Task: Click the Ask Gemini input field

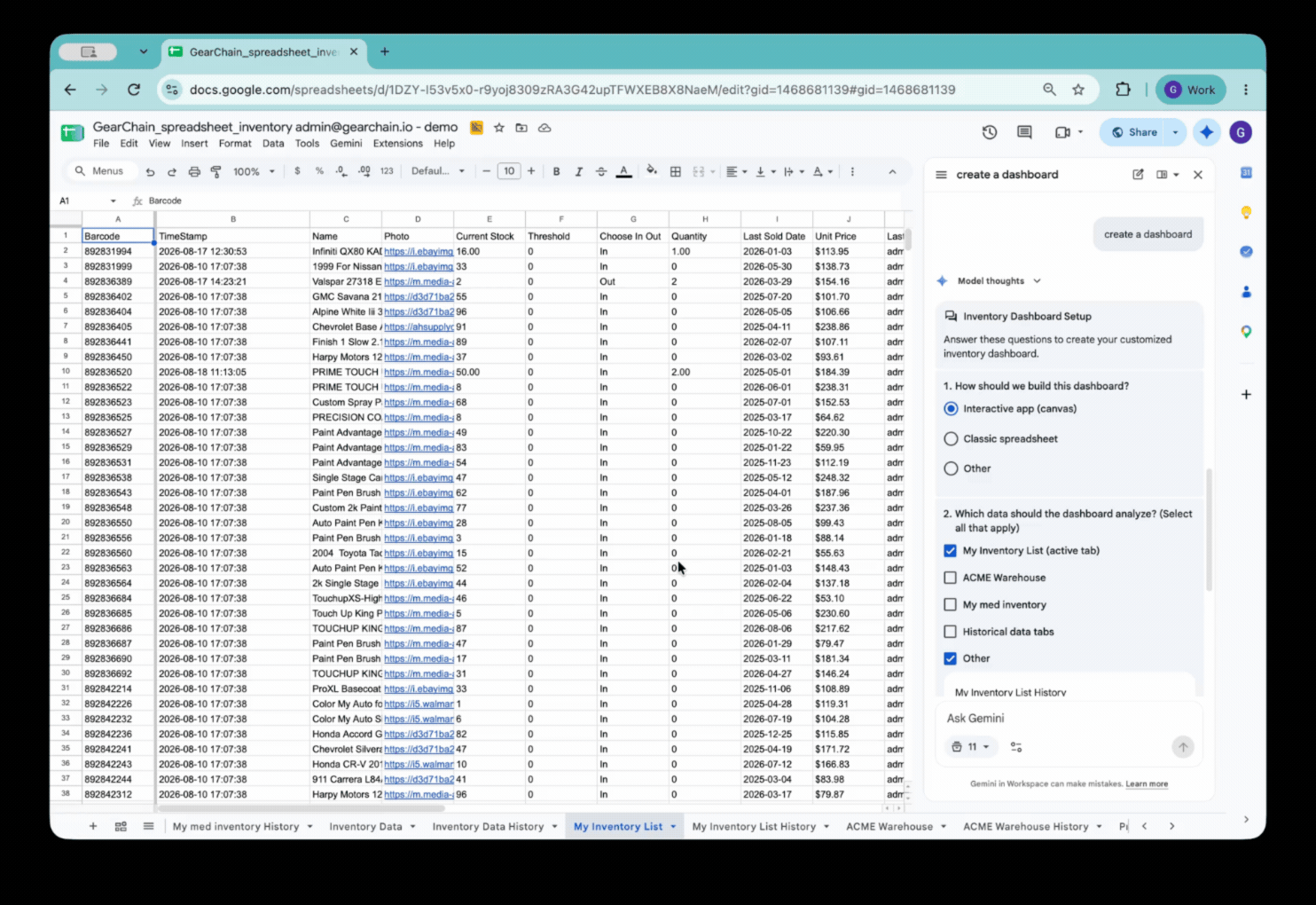Action: coord(1067,719)
